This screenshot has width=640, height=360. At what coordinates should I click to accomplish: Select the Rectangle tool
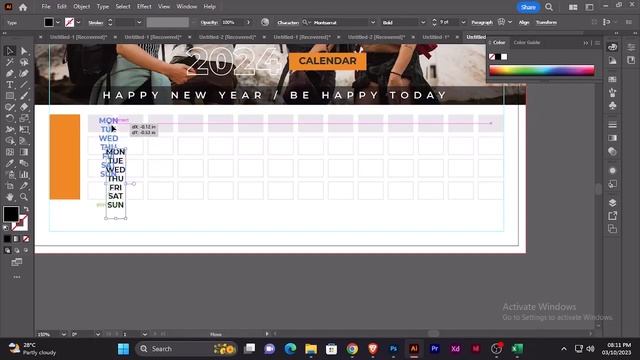coord(10,96)
